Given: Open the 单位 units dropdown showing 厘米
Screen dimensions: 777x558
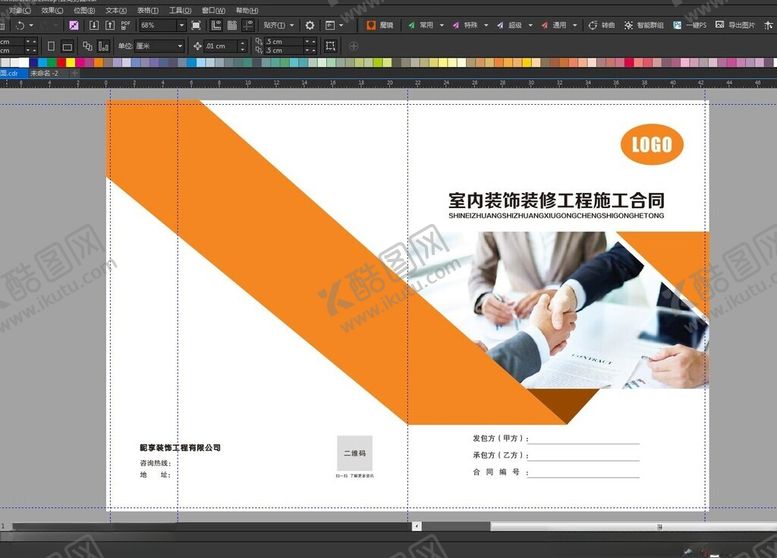Looking at the screenshot, I should [160, 46].
